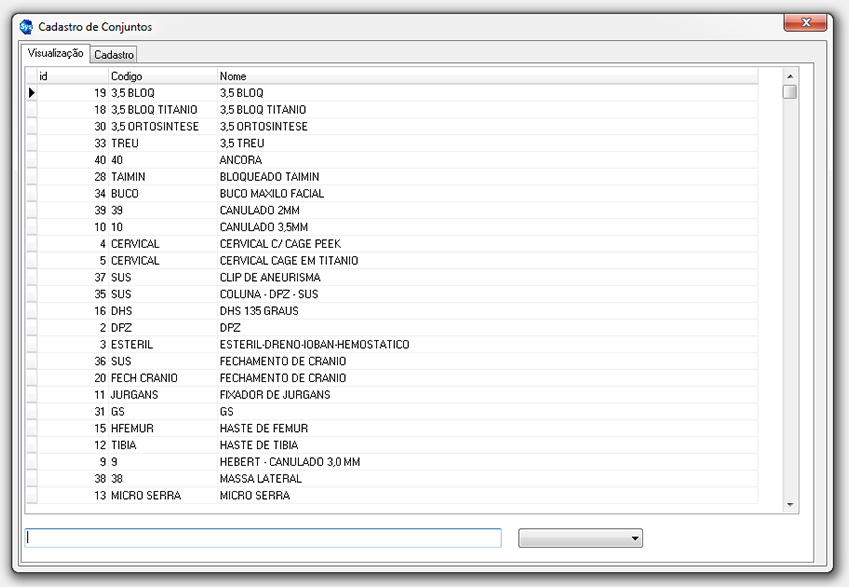Open the dropdown next to search field
Viewport: 849px width, 587px height.
(x=580, y=539)
